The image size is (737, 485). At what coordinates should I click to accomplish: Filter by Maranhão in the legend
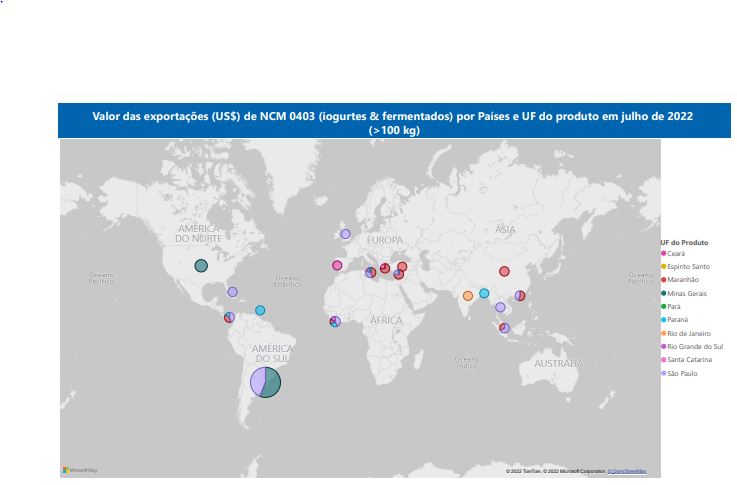click(x=680, y=280)
